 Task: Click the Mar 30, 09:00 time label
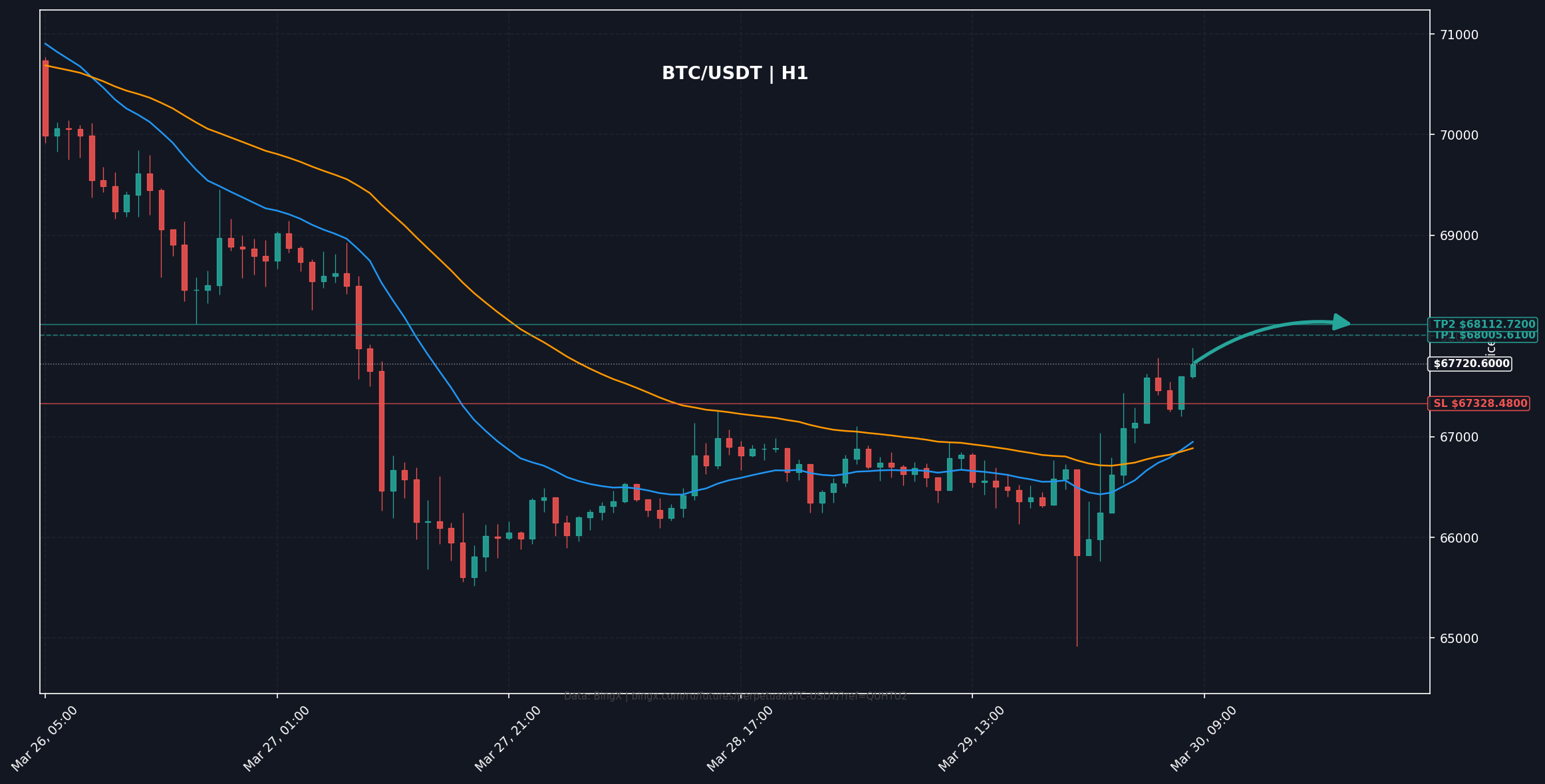pos(1204,738)
